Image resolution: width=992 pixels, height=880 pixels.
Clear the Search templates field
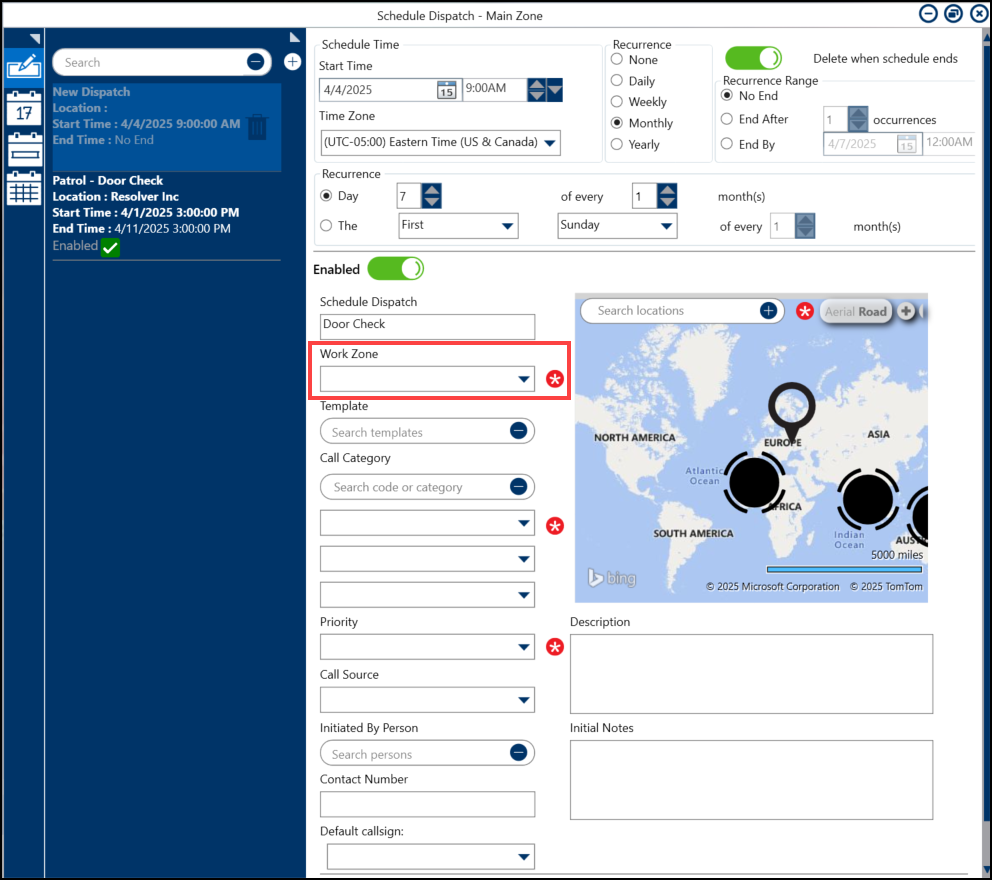coord(518,431)
